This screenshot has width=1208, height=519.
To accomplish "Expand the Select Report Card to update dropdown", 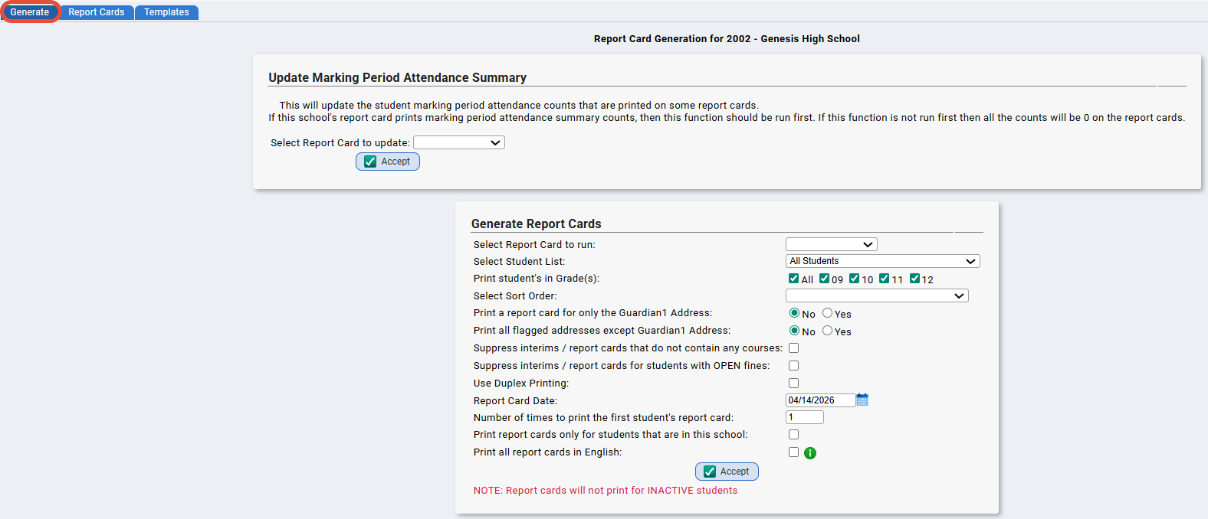I will coord(459,143).
